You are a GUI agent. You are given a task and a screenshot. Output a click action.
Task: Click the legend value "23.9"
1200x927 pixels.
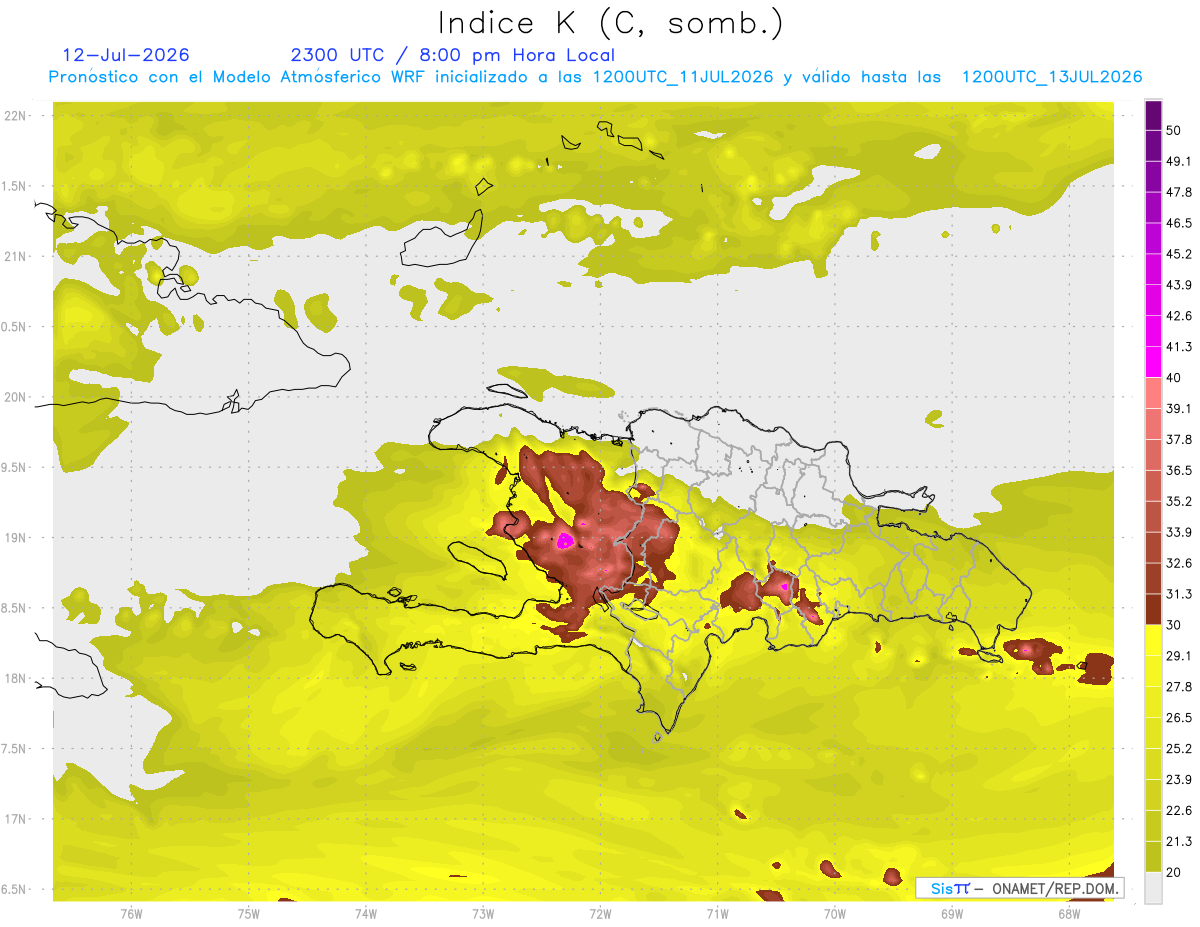[x=1179, y=779]
